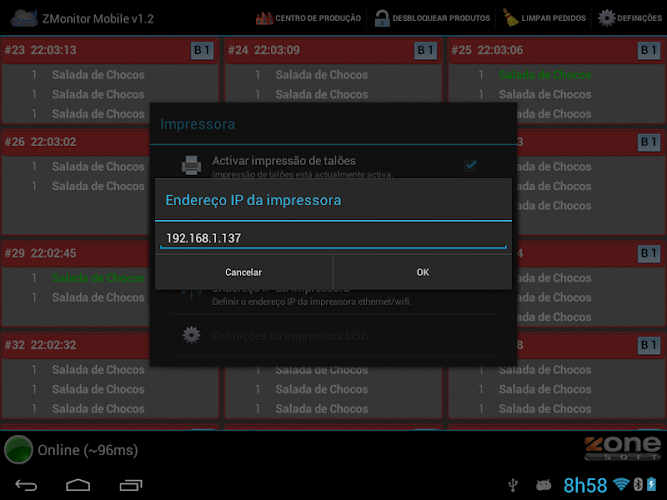
Task: Tap the Android recent apps button
Action: pyautogui.click(x=131, y=485)
